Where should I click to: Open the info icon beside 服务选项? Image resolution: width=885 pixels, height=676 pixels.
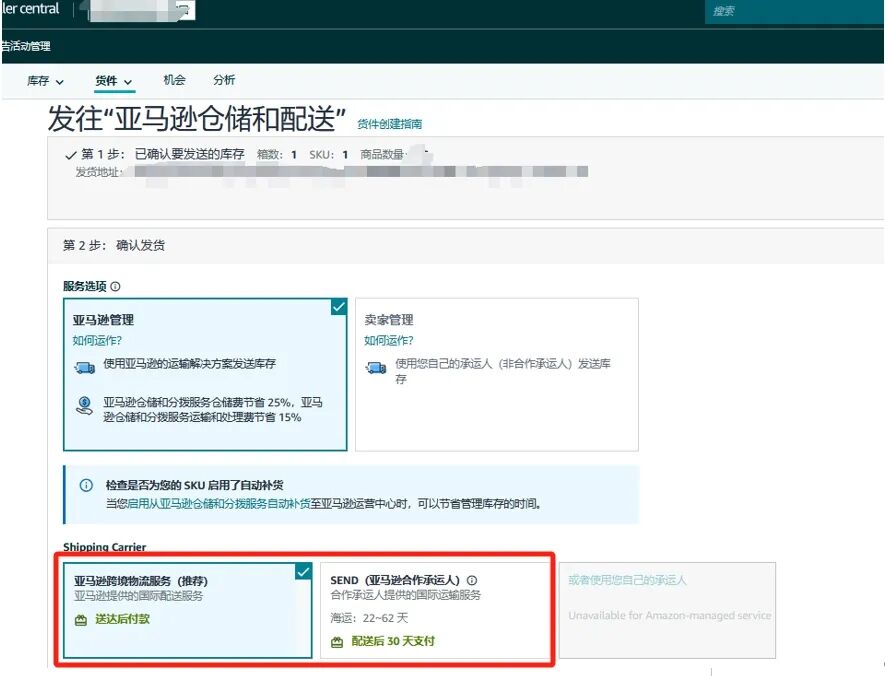pos(113,286)
